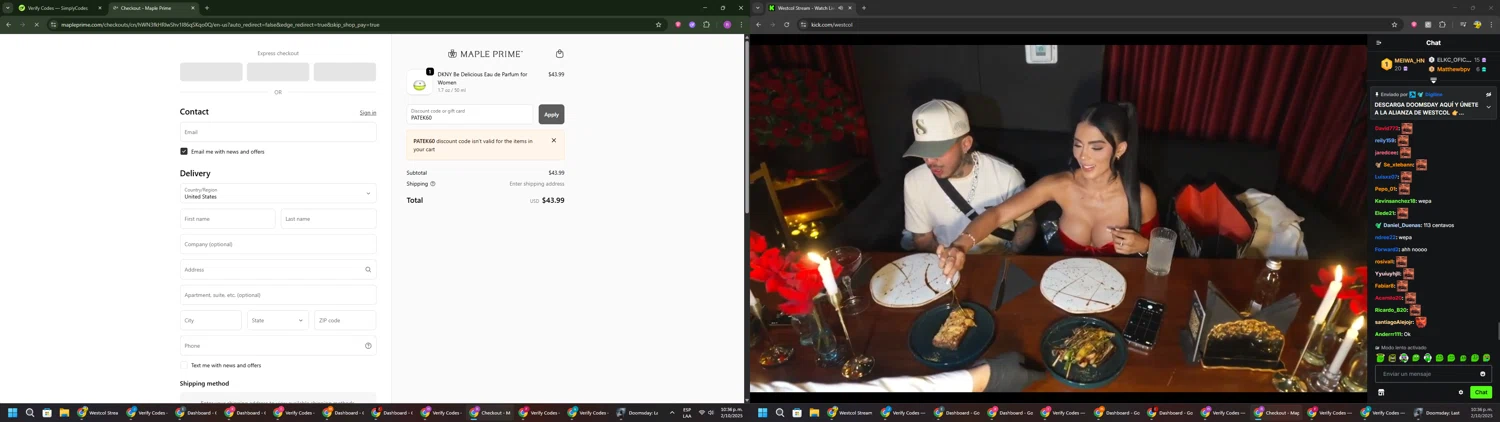The width and height of the screenshot is (1500, 422).
Task: Send message with green Chat button
Action: pyautogui.click(x=1481, y=393)
